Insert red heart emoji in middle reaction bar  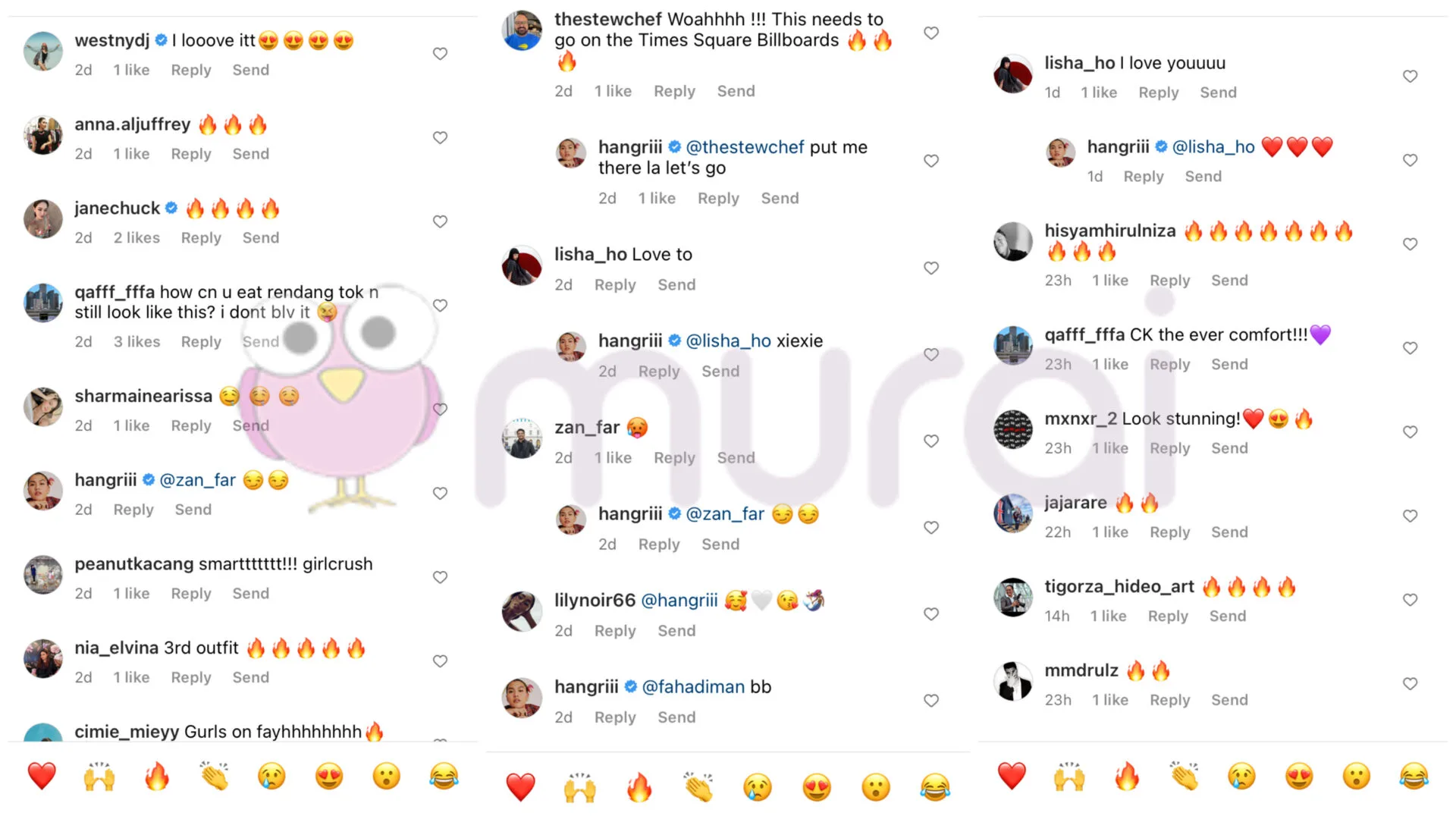coord(520,787)
